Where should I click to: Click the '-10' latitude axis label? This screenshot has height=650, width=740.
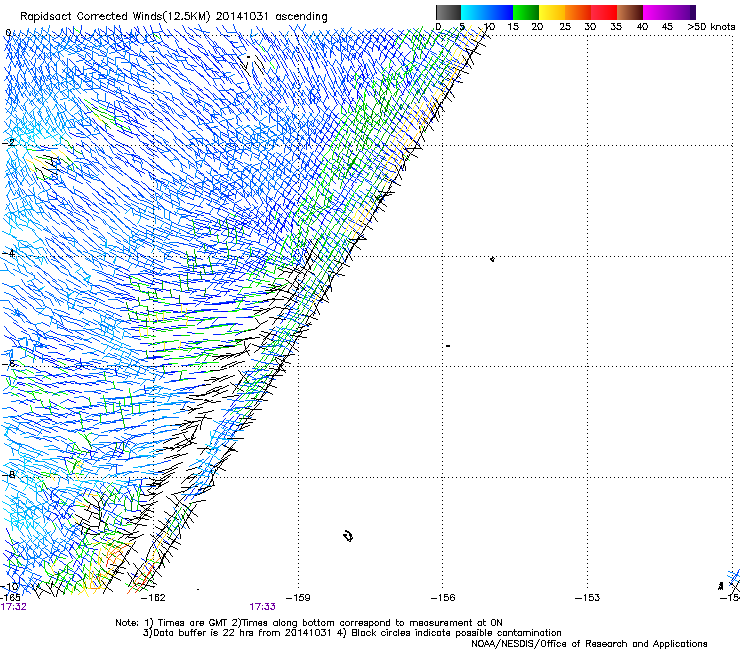click(8, 587)
